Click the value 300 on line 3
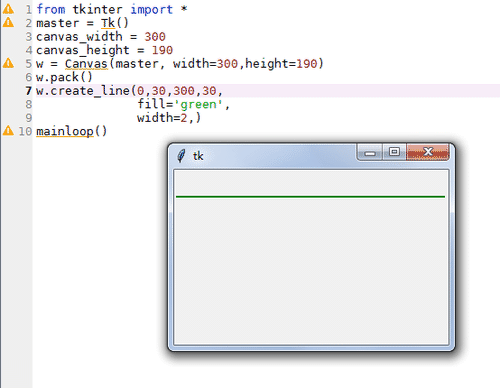The image size is (500, 388). point(155,37)
